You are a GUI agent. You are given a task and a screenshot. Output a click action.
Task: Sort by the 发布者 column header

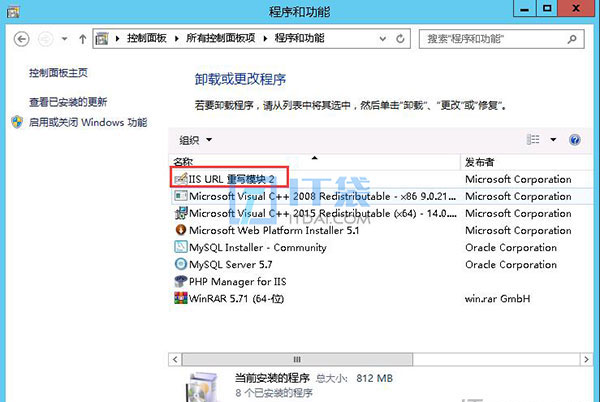click(527, 162)
